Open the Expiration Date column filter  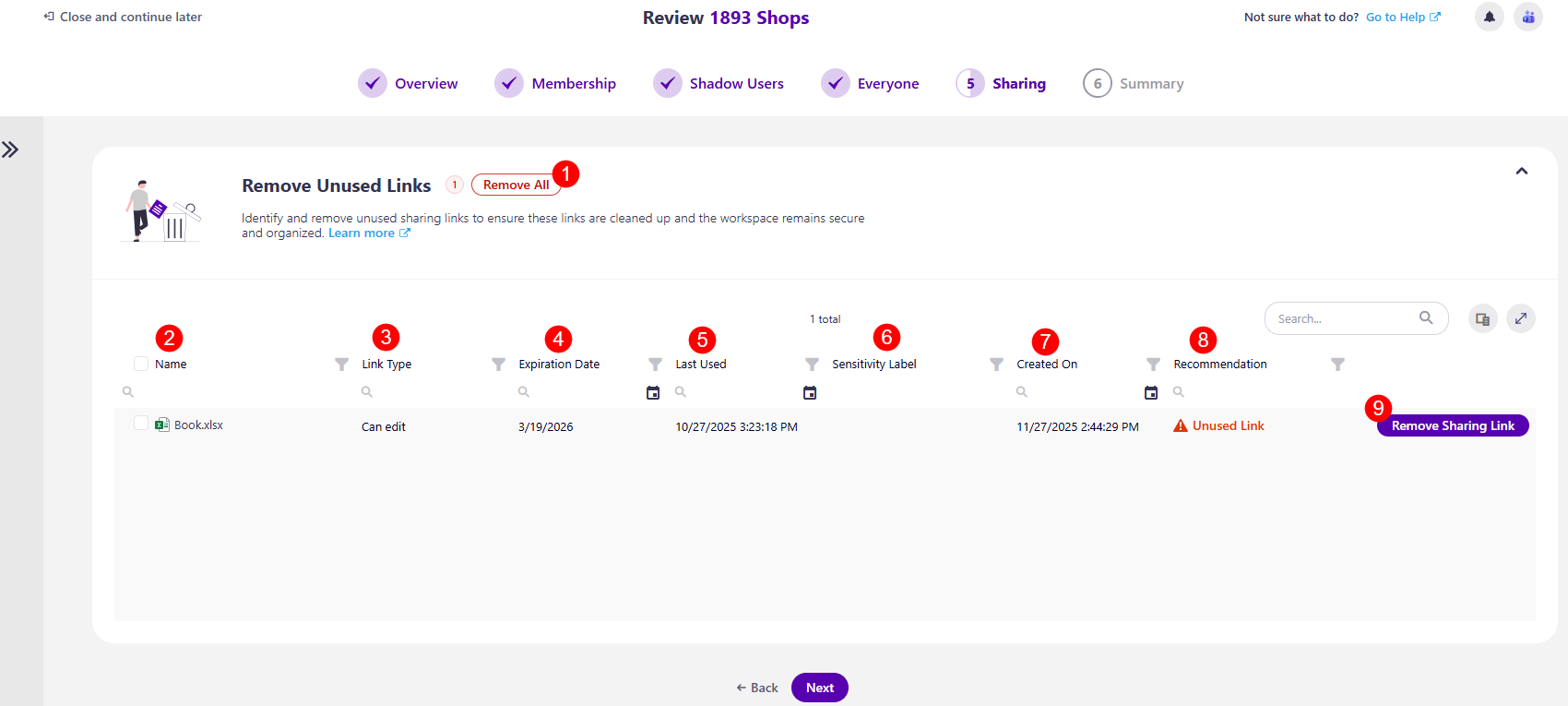tap(655, 365)
